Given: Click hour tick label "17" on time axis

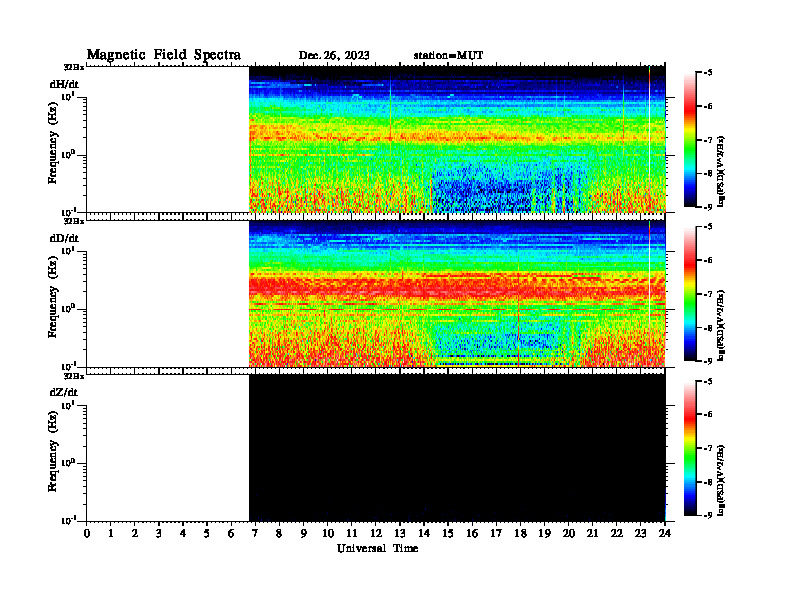Looking at the screenshot, I should click(x=496, y=534).
